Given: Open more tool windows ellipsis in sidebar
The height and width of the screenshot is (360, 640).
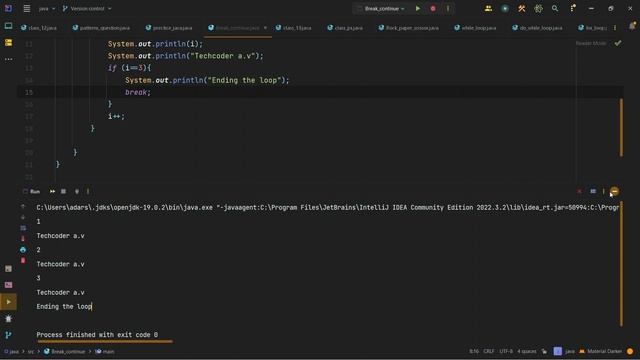Looking at the screenshot, I should [x=8, y=59].
